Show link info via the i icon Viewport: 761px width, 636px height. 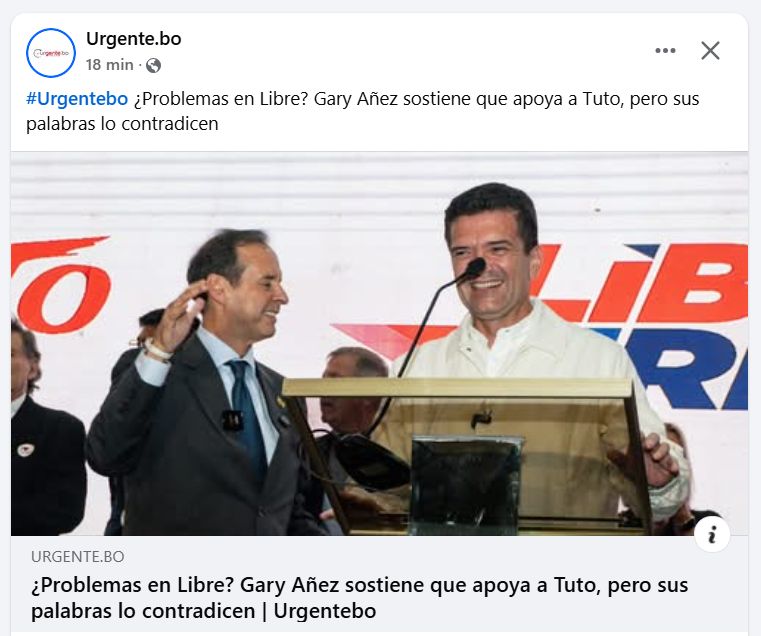pyautogui.click(x=712, y=535)
